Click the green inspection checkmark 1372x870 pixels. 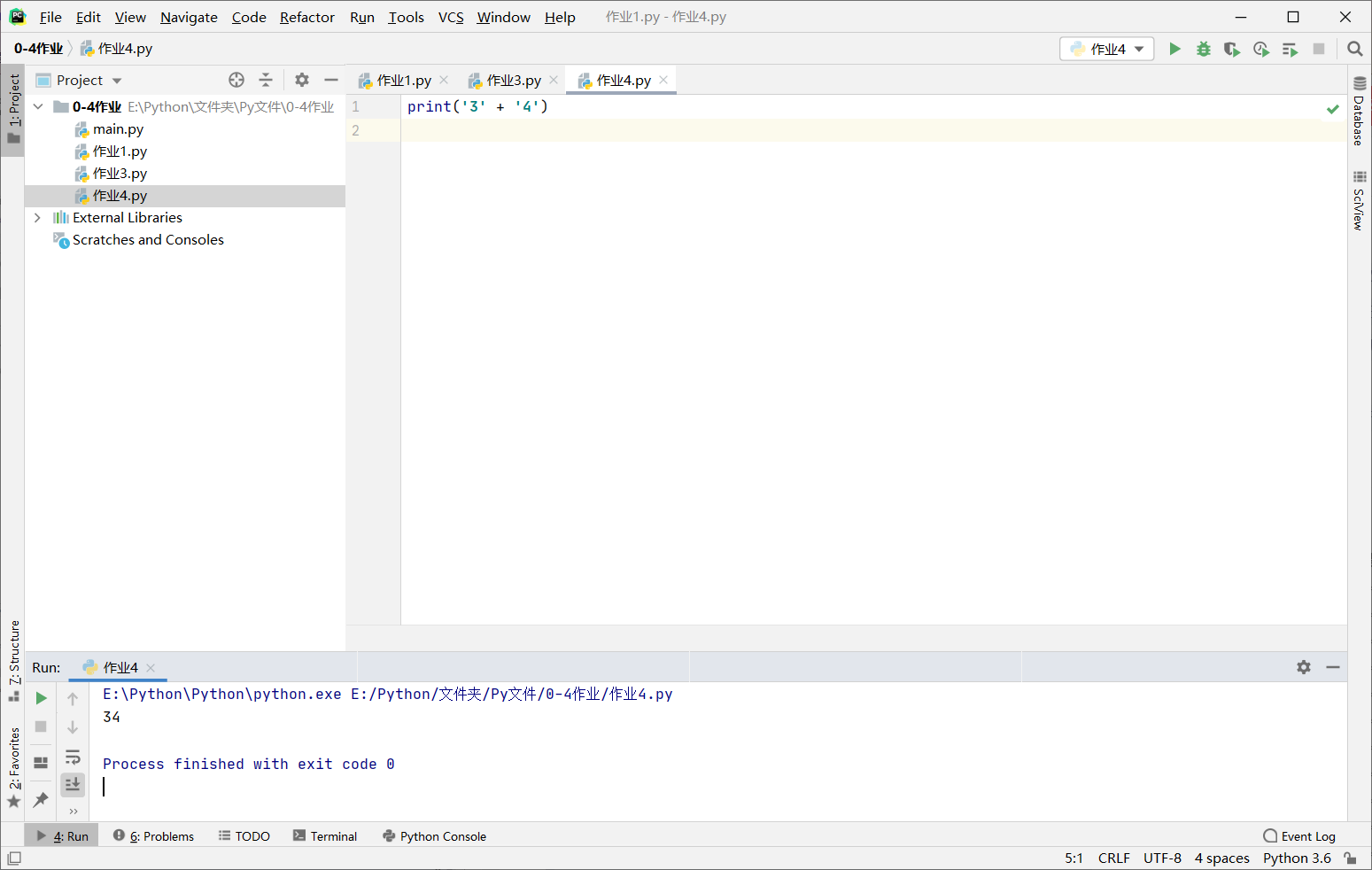[x=1332, y=109]
